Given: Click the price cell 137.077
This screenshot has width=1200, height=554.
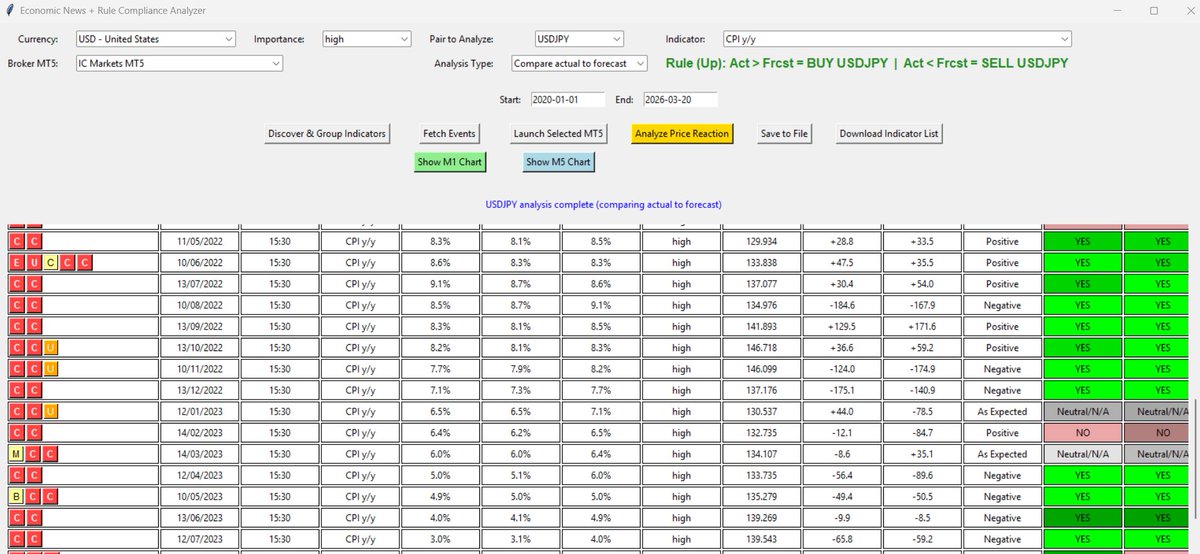Looking at the screenshot, I should click(762, 284).
